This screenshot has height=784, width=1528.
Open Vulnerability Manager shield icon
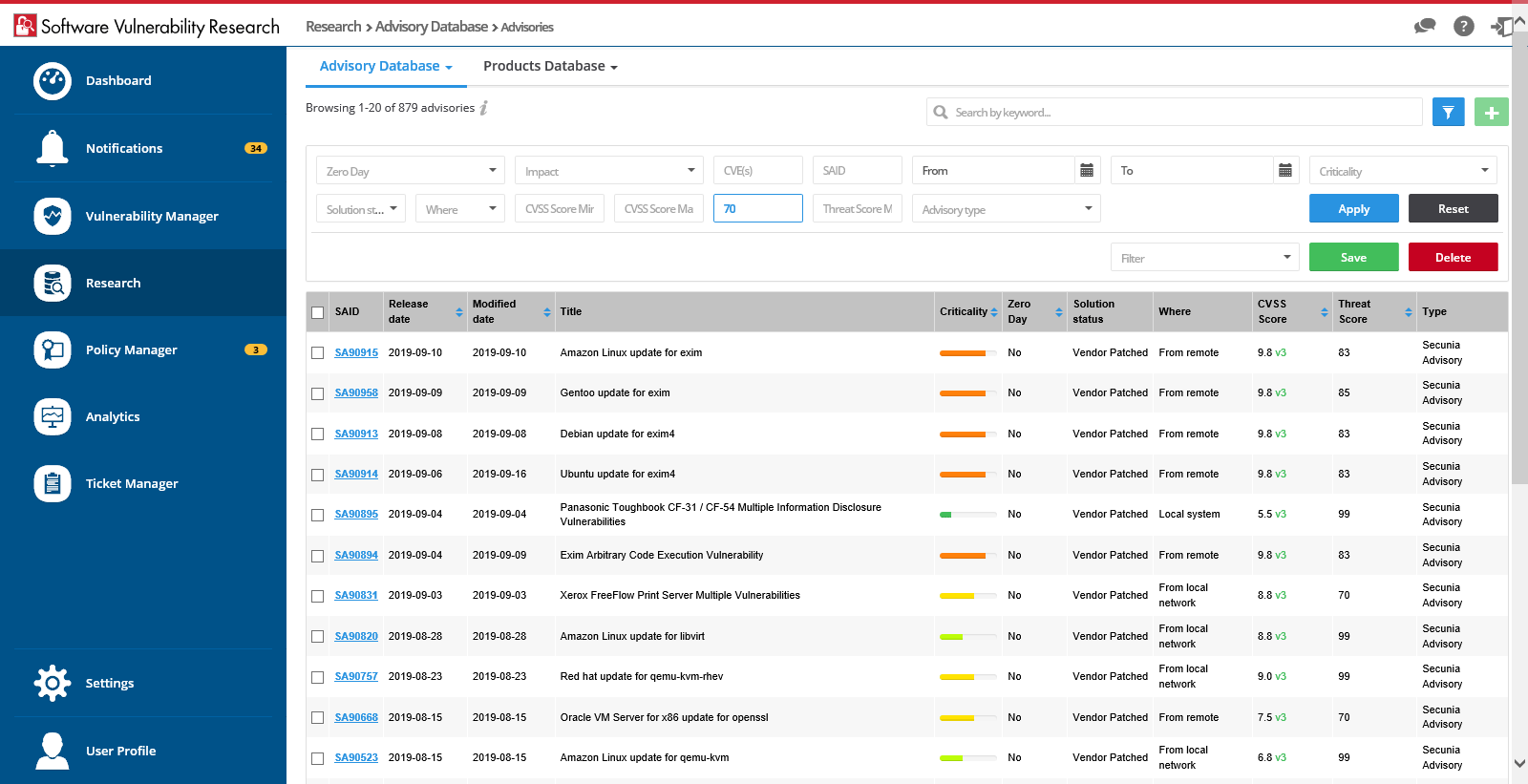click(x=52, y=216)
